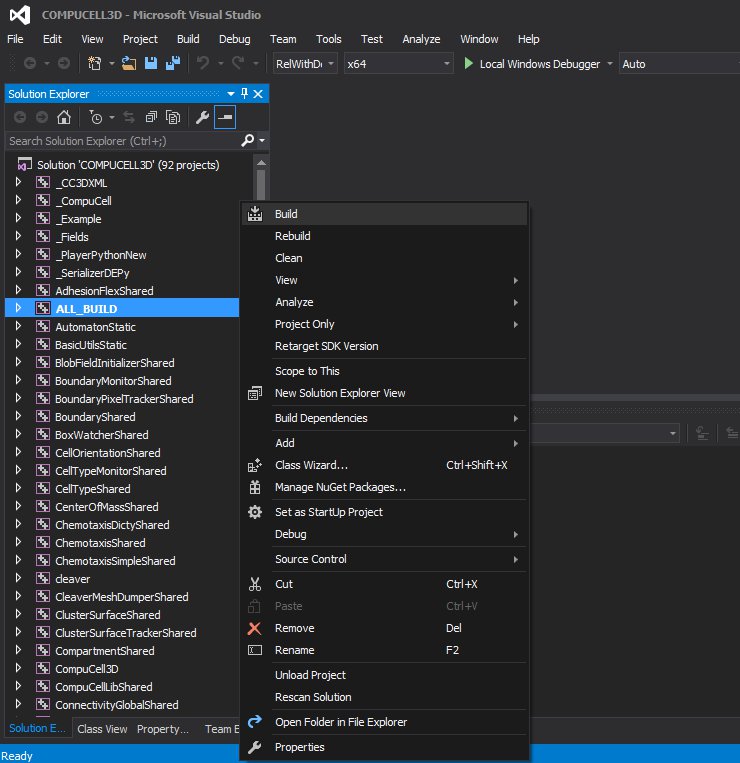Click the New Project toolbar icon
This screenshot has width=740, height=763.
95,64
